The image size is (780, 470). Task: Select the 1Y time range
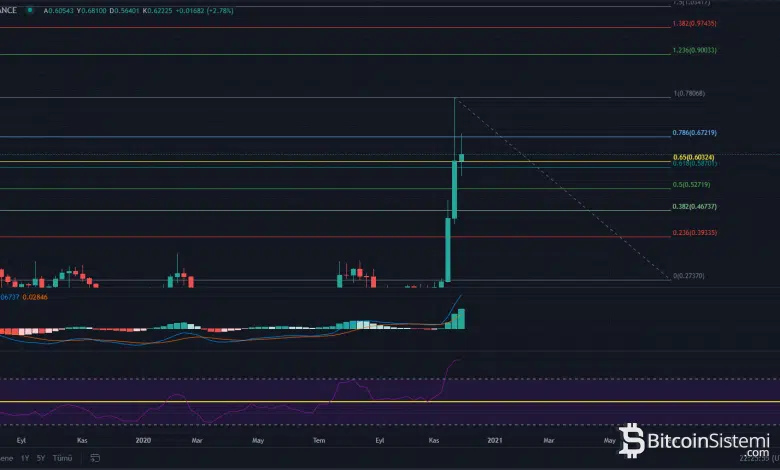click(23, 458)
